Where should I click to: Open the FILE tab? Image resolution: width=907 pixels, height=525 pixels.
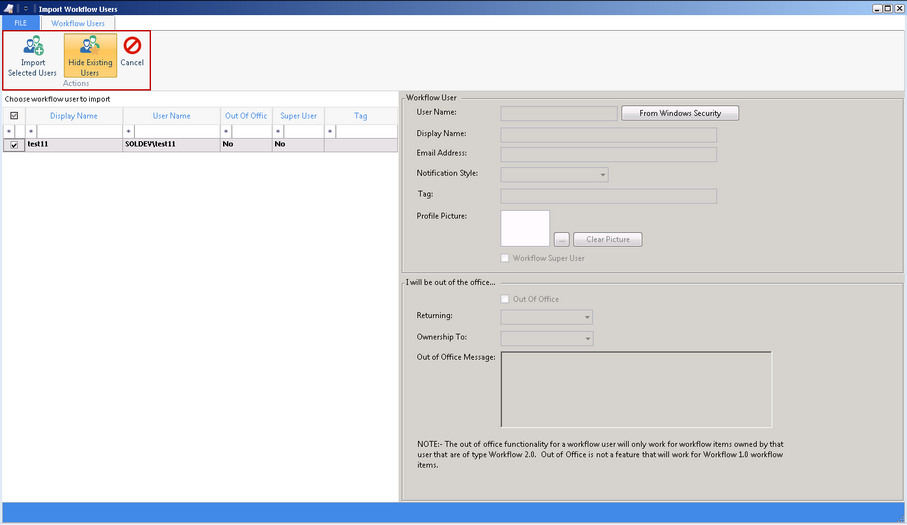[x=20, y=23]
